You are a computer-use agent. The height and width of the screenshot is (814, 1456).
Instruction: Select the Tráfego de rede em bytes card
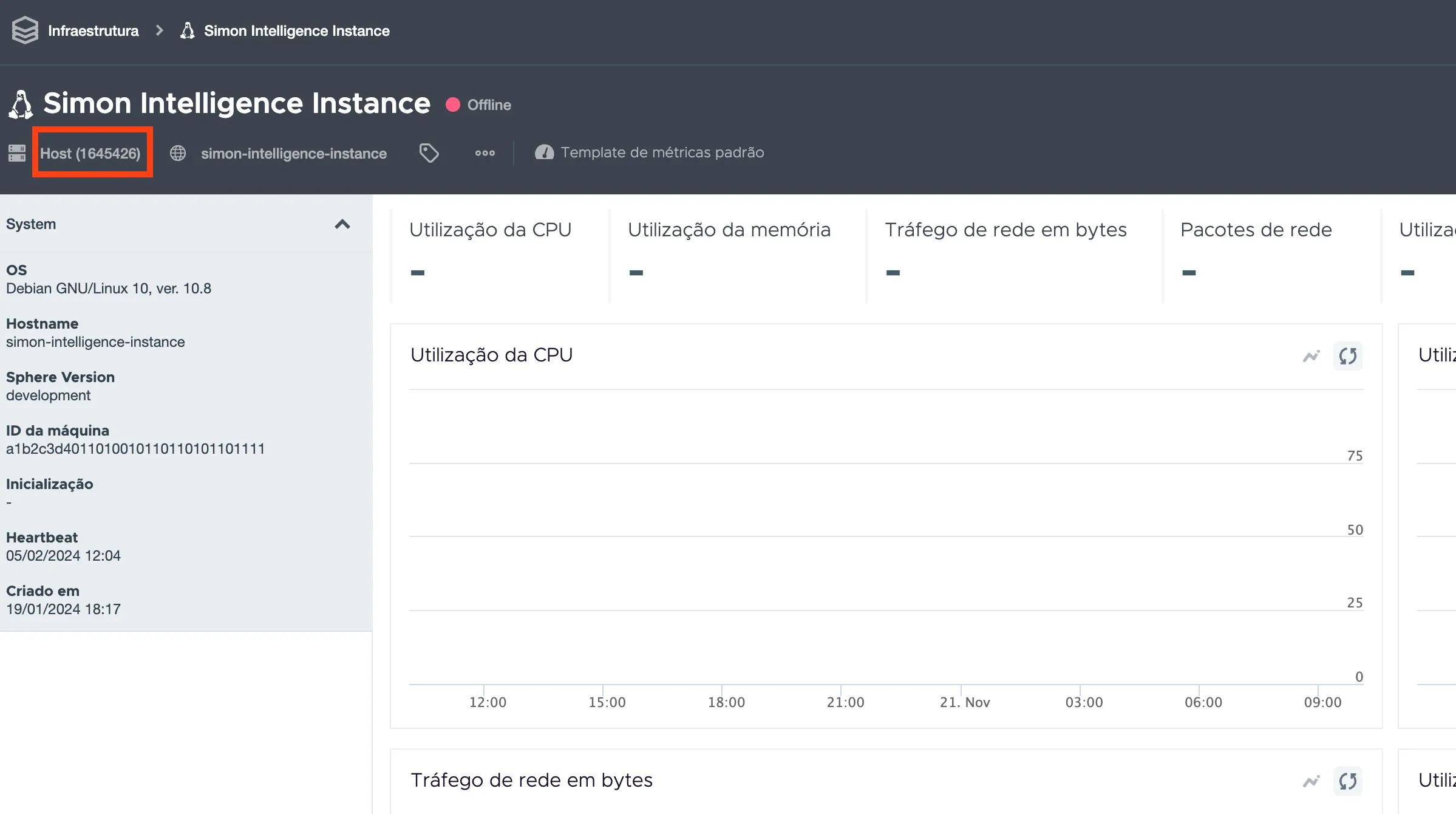[1014, 255]
